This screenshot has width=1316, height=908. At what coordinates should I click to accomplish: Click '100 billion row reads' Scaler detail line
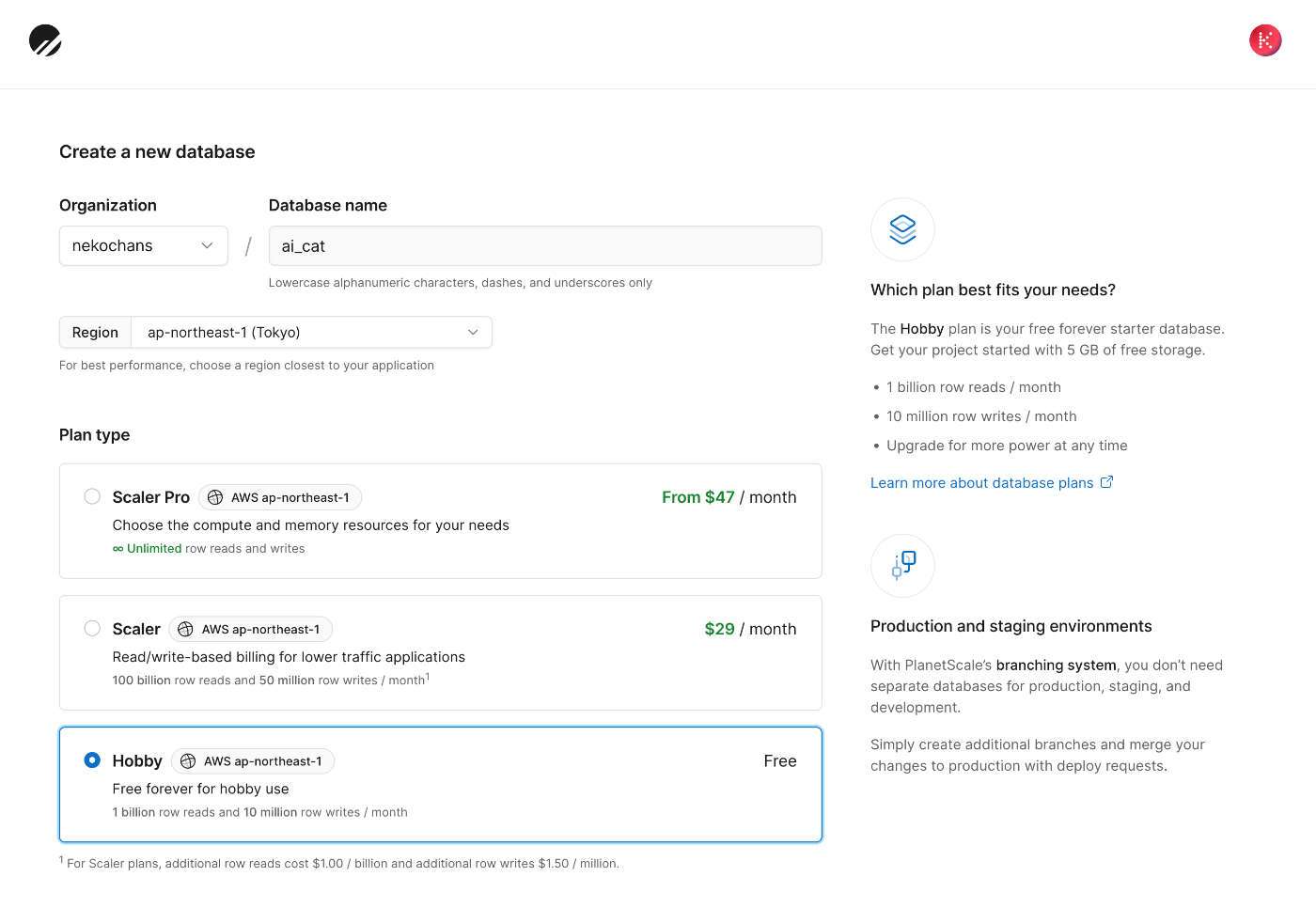(271, 680)
